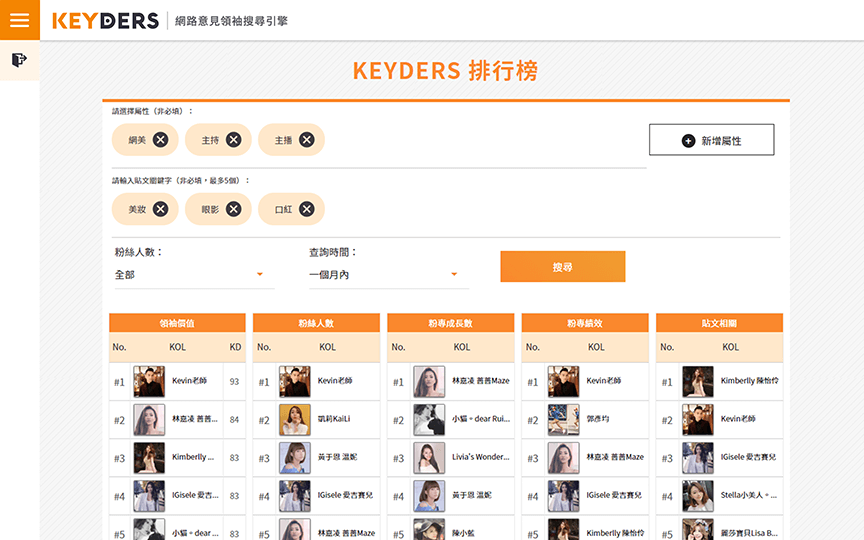
Task: Click Kevin老師 name in 領袖價值 list
Action: point(189,381)
